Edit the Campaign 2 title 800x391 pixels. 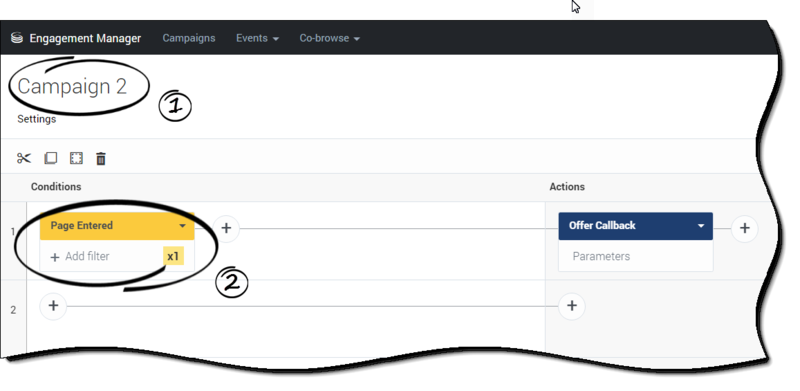pyautogui.click(x=72, y=87)
